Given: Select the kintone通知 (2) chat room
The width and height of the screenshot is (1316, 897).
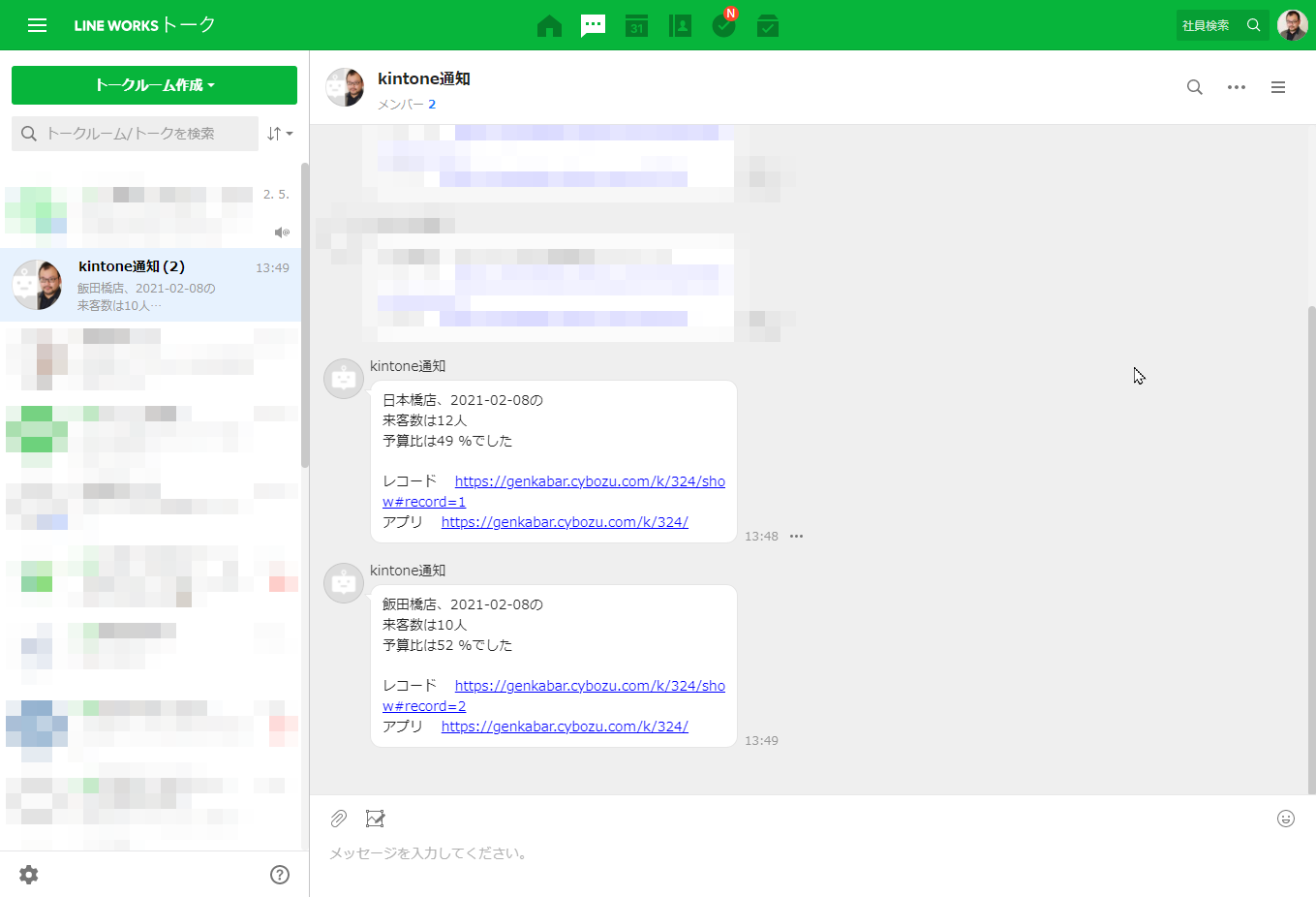Looking at the screenshot, I should coord(150,285).
